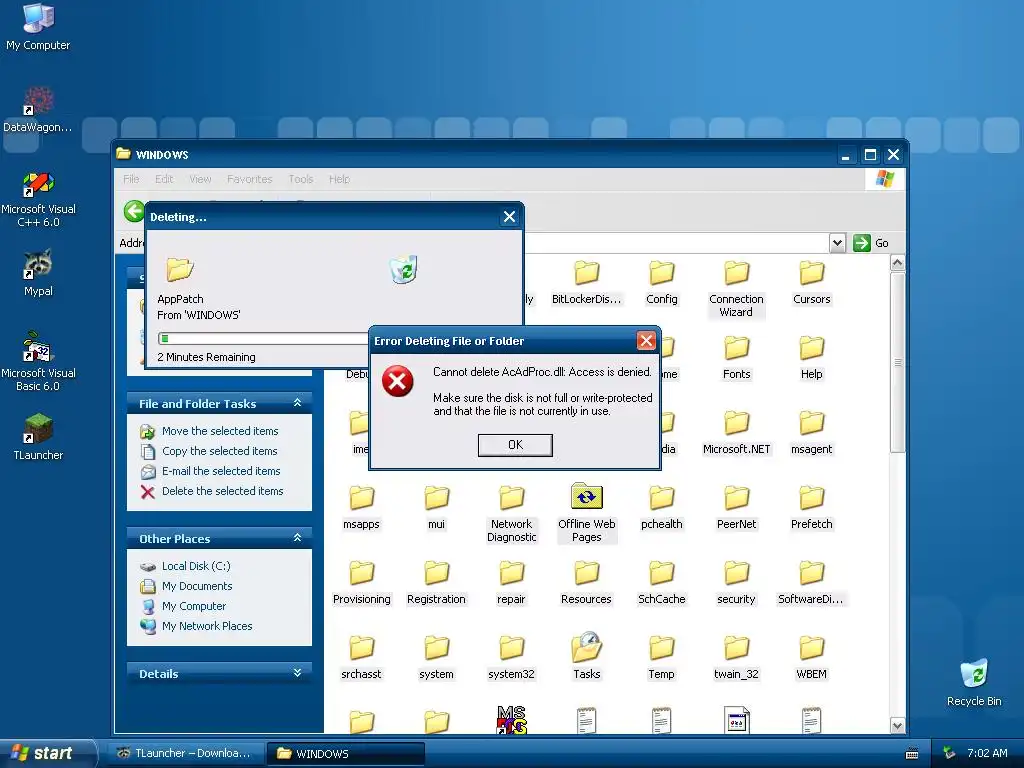The width and height of the screenshot is (1024, 768).
Task: Select the repair folder
Action: point(511,583)
